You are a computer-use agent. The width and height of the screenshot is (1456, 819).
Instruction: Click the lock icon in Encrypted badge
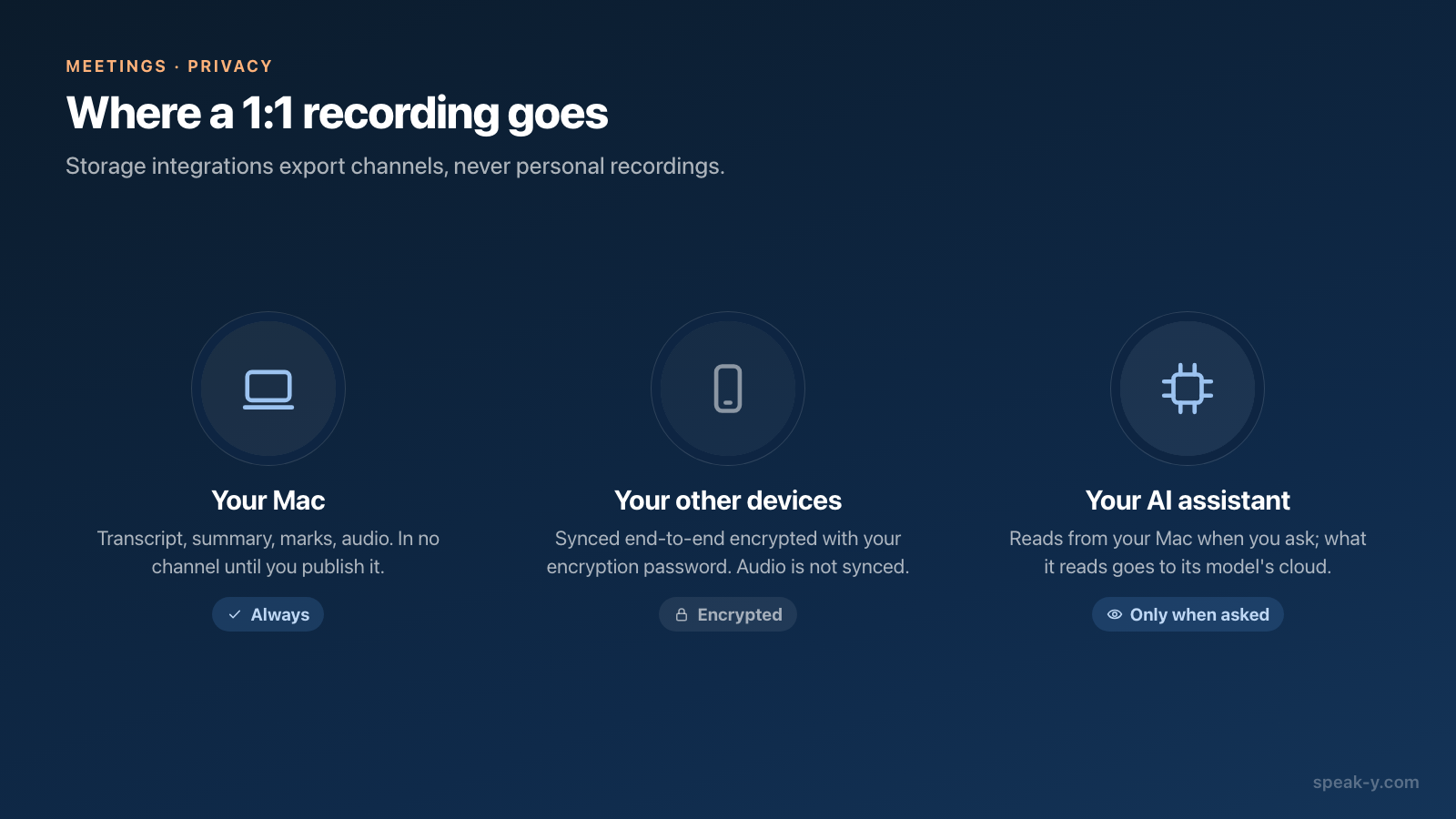click(682, 614)
